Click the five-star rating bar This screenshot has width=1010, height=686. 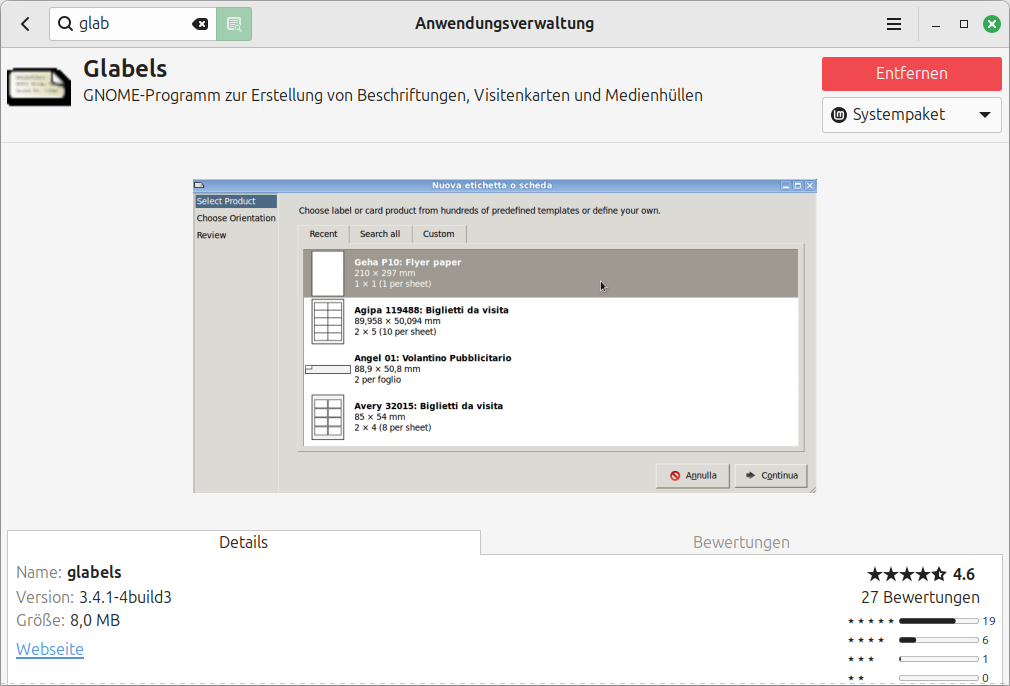point(938,621)
